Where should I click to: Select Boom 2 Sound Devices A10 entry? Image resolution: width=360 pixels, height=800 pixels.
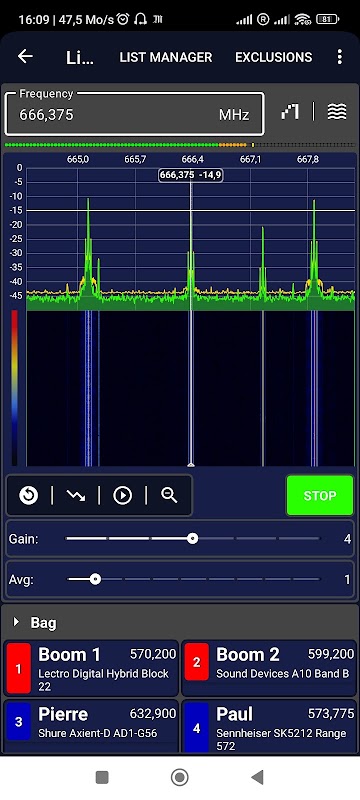point(269,668)
